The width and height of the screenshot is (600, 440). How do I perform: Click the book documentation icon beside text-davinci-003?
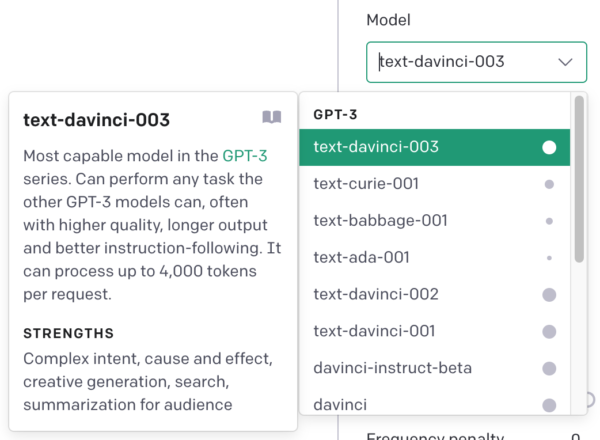point(272,118)
